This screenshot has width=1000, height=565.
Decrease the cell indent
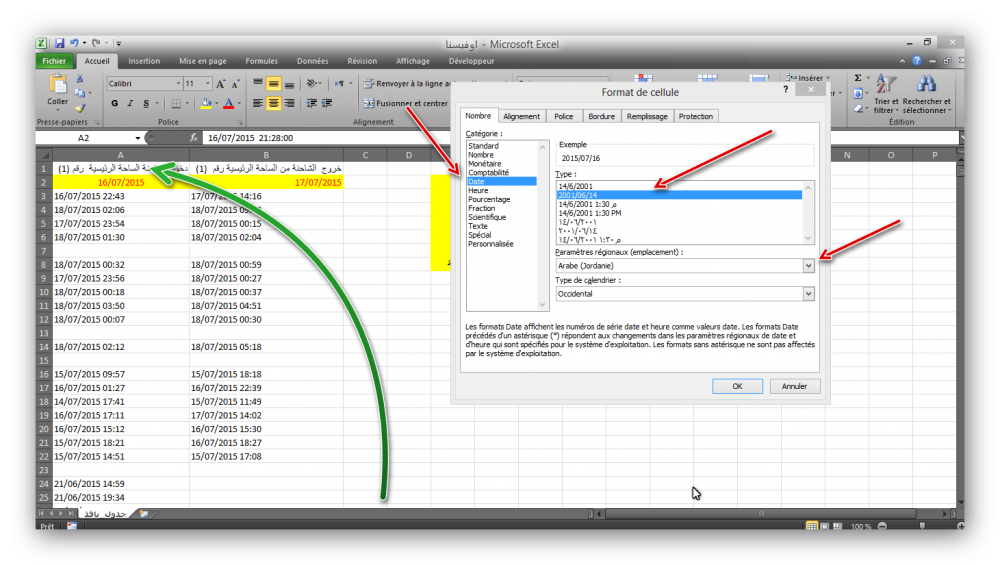[312, 103]
